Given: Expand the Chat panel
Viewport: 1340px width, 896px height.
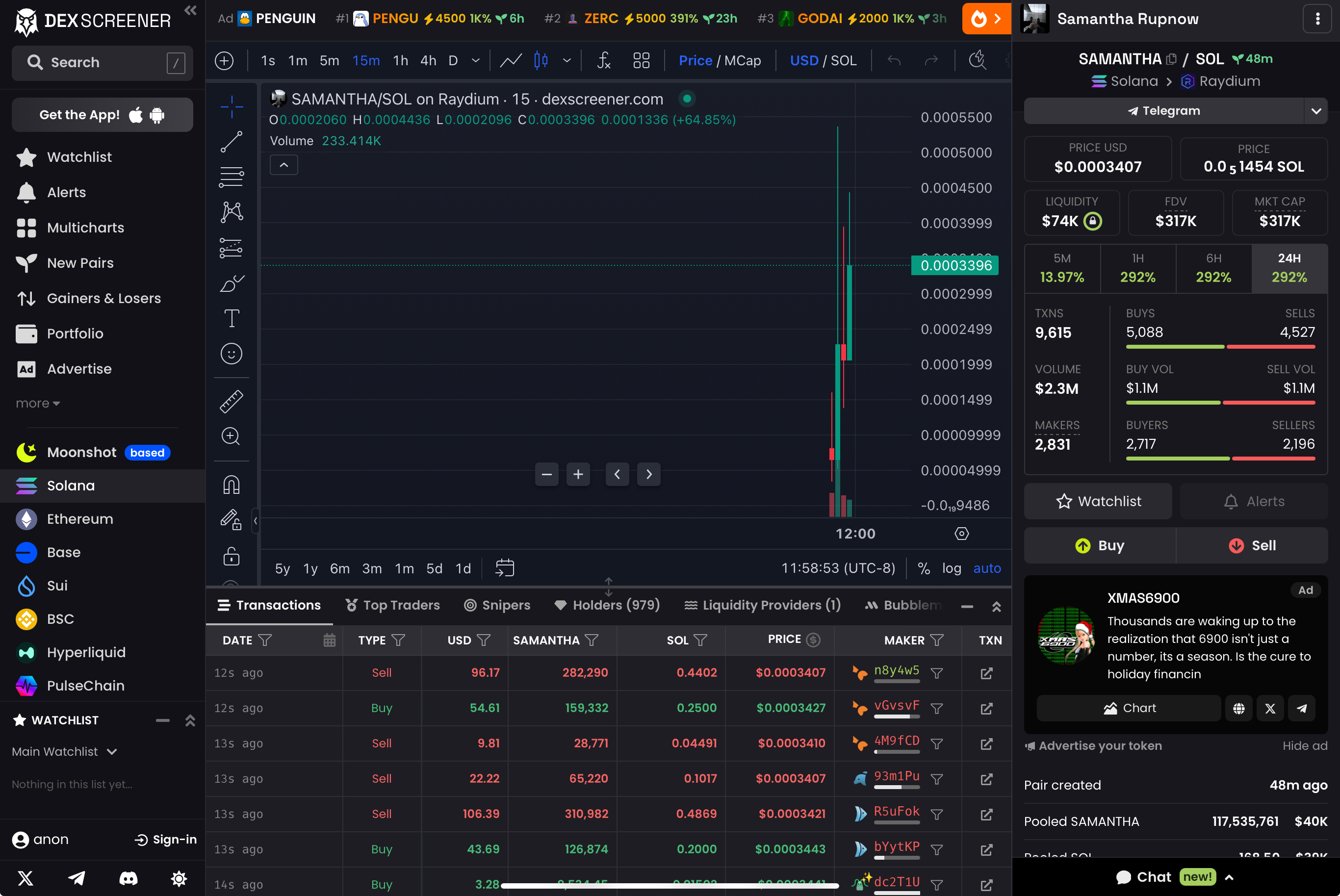Looking at the screenshot, I should click(1175, 877).
